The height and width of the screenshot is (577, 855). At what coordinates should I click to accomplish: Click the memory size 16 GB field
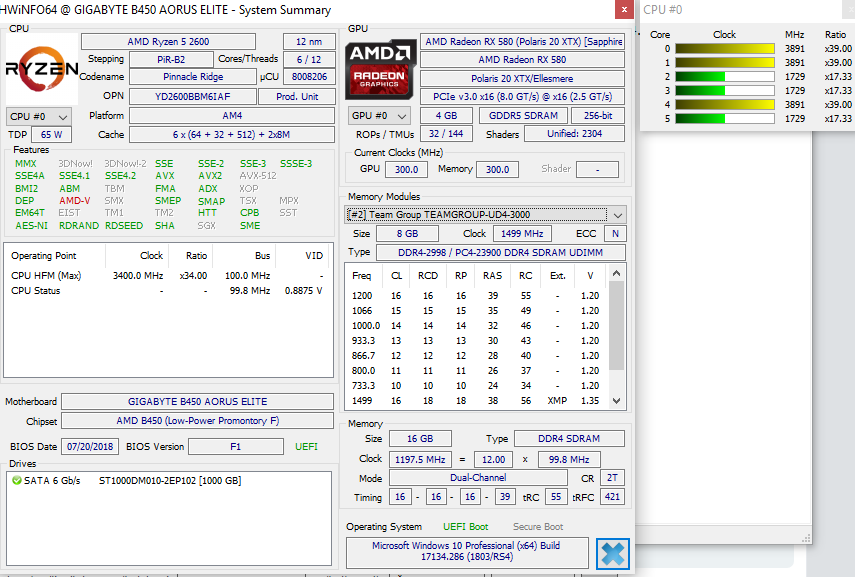[x=420, y=438]
